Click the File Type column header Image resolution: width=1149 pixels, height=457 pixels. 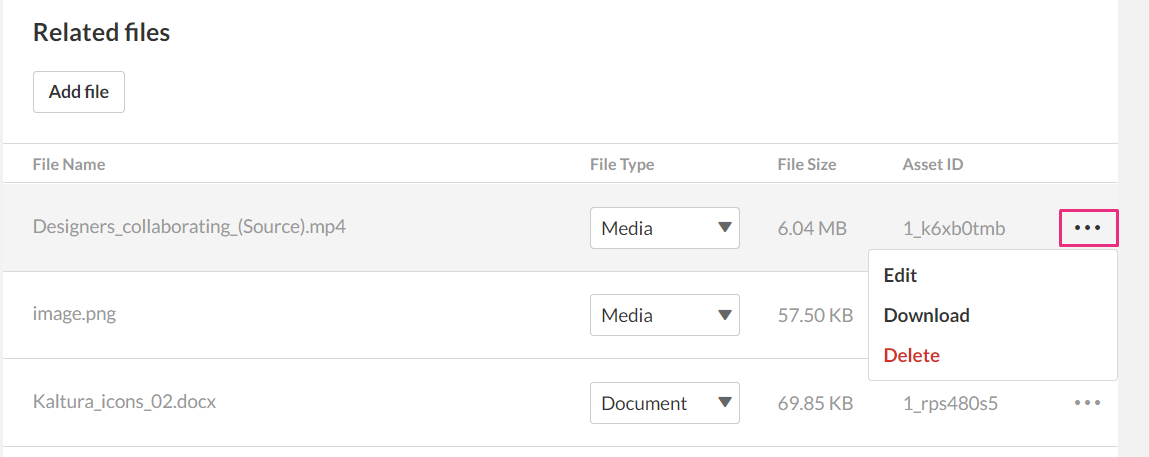tap(622, 165)
